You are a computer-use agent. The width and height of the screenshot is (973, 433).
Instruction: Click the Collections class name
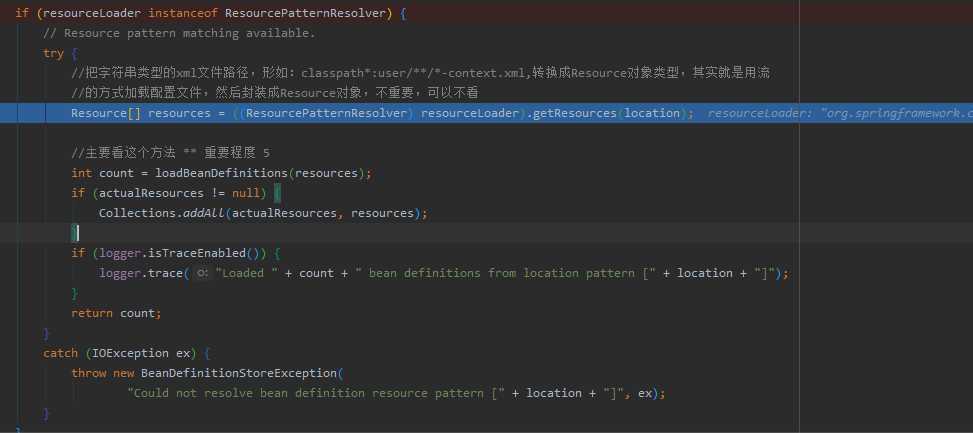point(137,213)
